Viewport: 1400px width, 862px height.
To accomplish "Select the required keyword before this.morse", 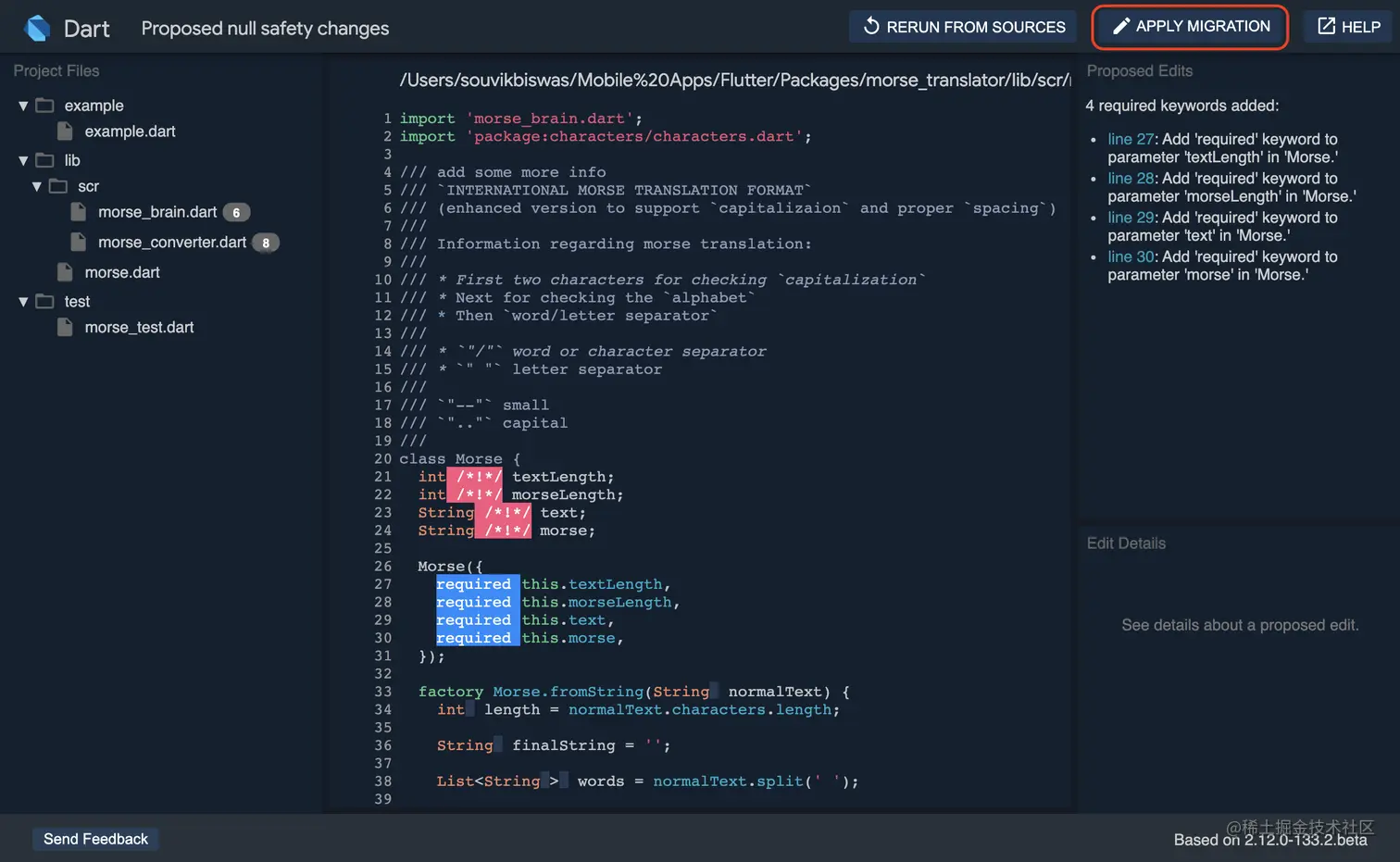I will coord(478,638).
